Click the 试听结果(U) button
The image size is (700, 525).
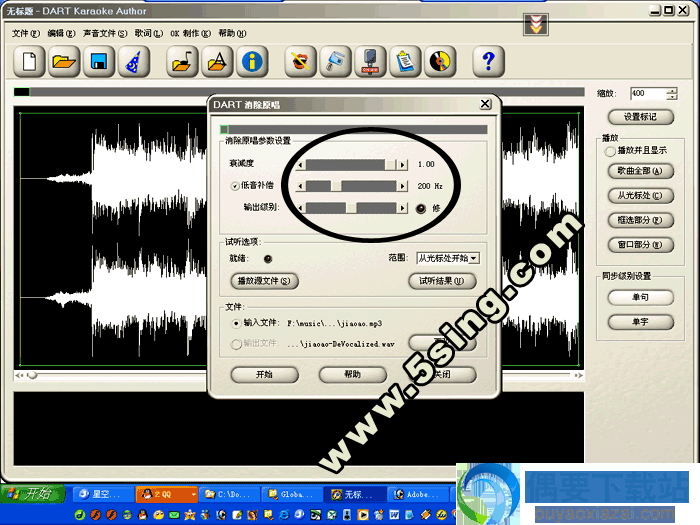442,281
